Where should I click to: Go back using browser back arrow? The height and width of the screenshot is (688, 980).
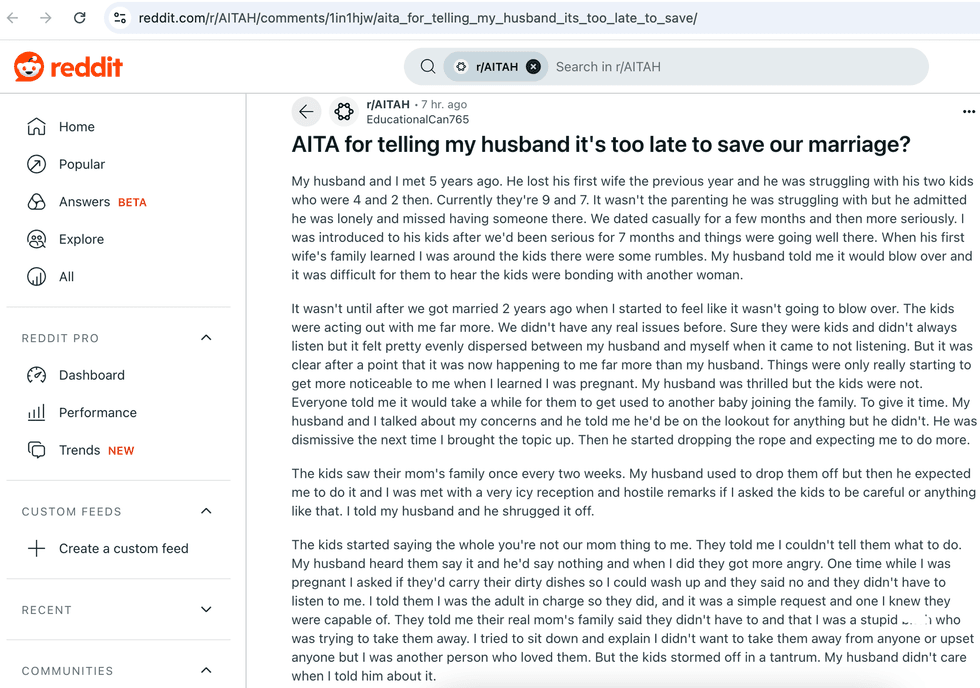(12, 17)
